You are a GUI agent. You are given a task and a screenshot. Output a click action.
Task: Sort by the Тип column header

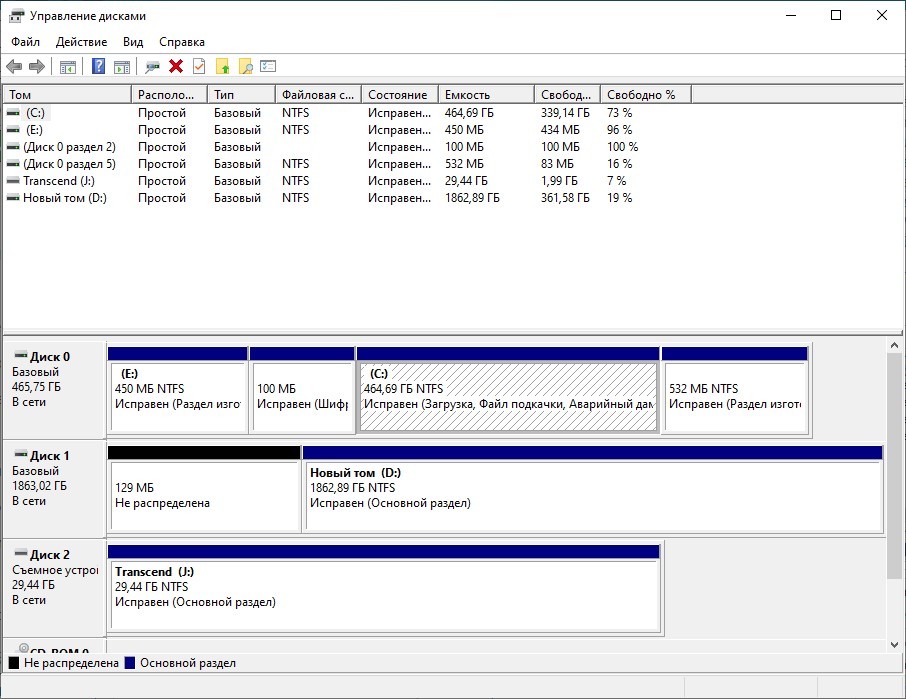[241, 95]
